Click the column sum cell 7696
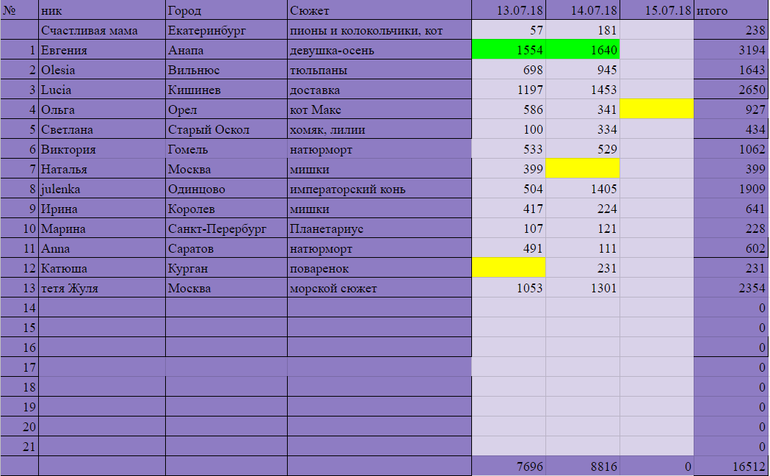The height and width of the screenshot is (476, 770). coord(508,466)
